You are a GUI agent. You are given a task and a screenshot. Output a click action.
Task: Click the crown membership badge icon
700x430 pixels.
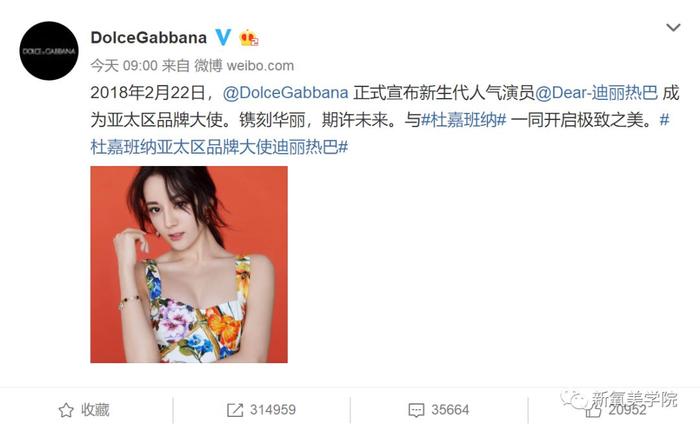click(x=250, y=38)
